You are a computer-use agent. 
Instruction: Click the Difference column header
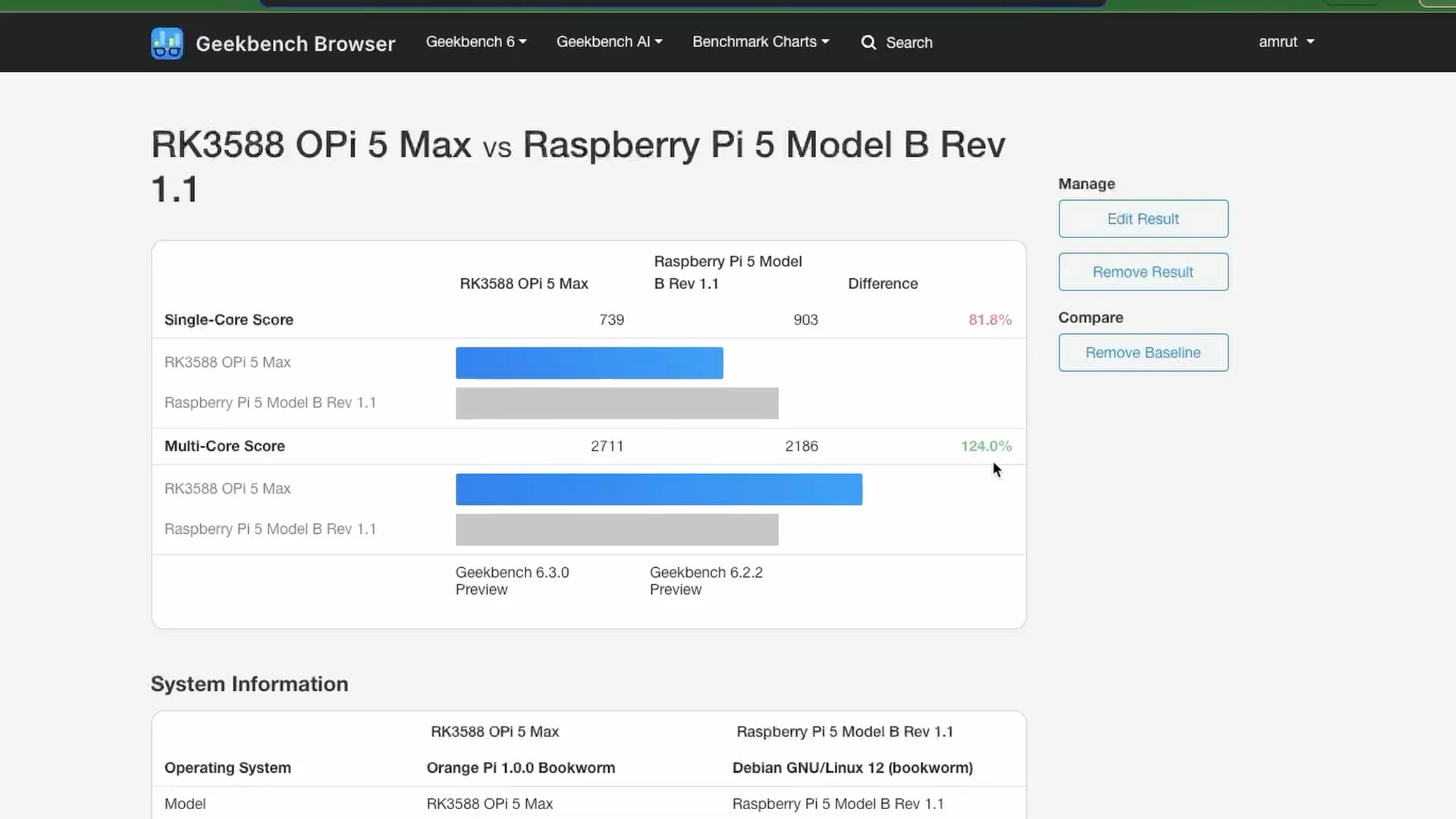883,284
